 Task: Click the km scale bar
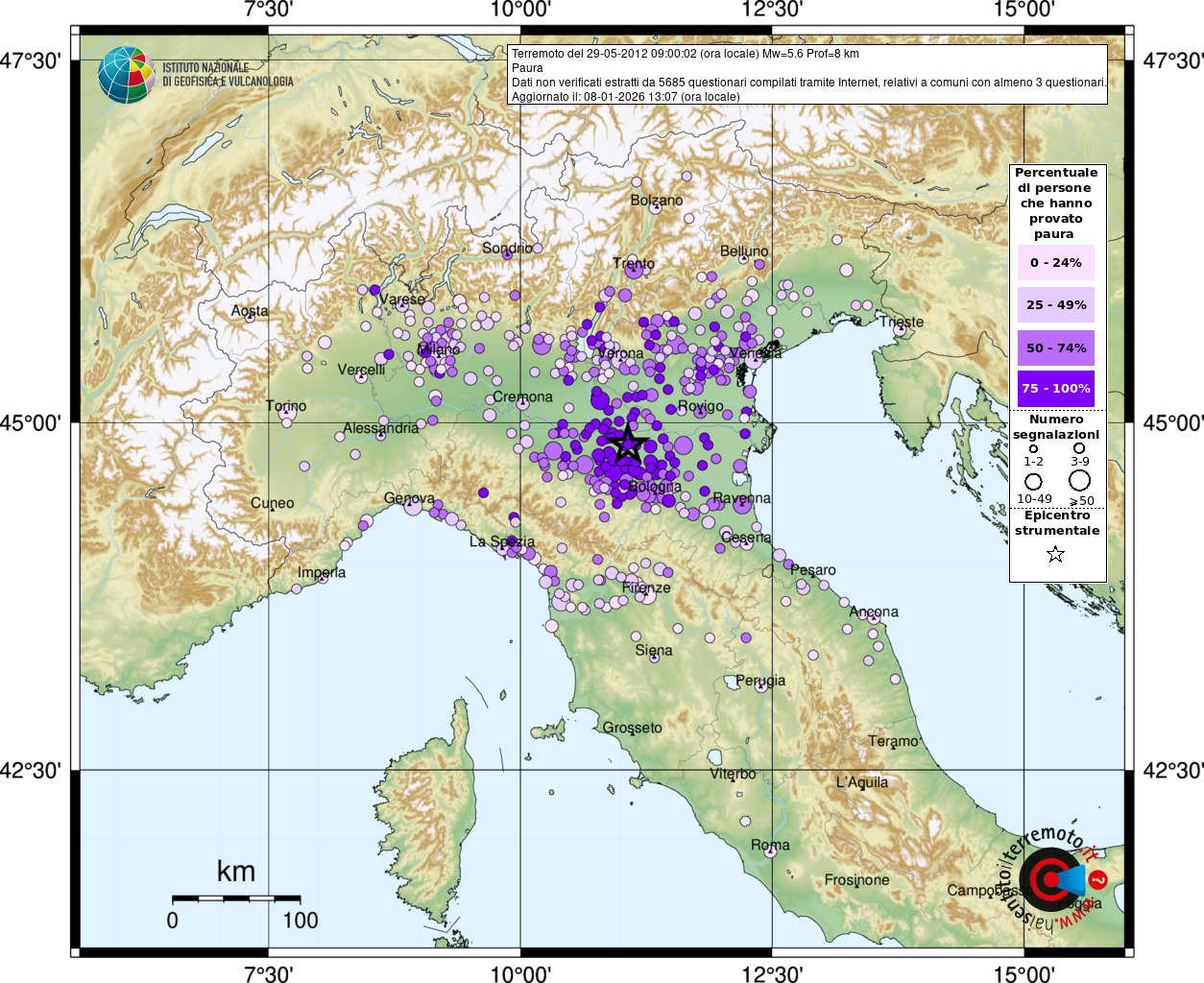[236, 899]
